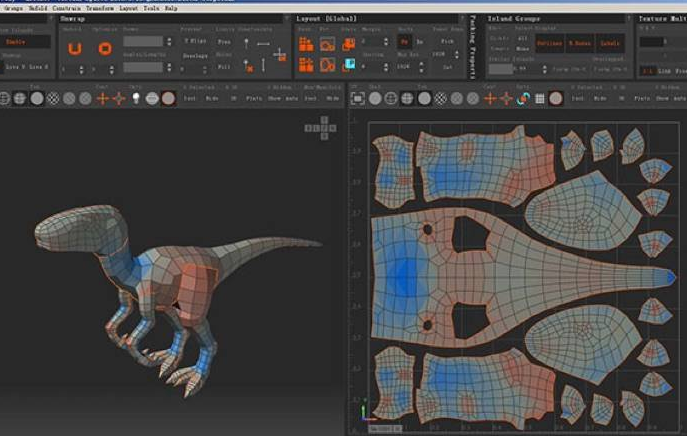Toggle the On units button in Layout
The height and width of the screenshot is (436, 687).
click(x=405, y=43)
